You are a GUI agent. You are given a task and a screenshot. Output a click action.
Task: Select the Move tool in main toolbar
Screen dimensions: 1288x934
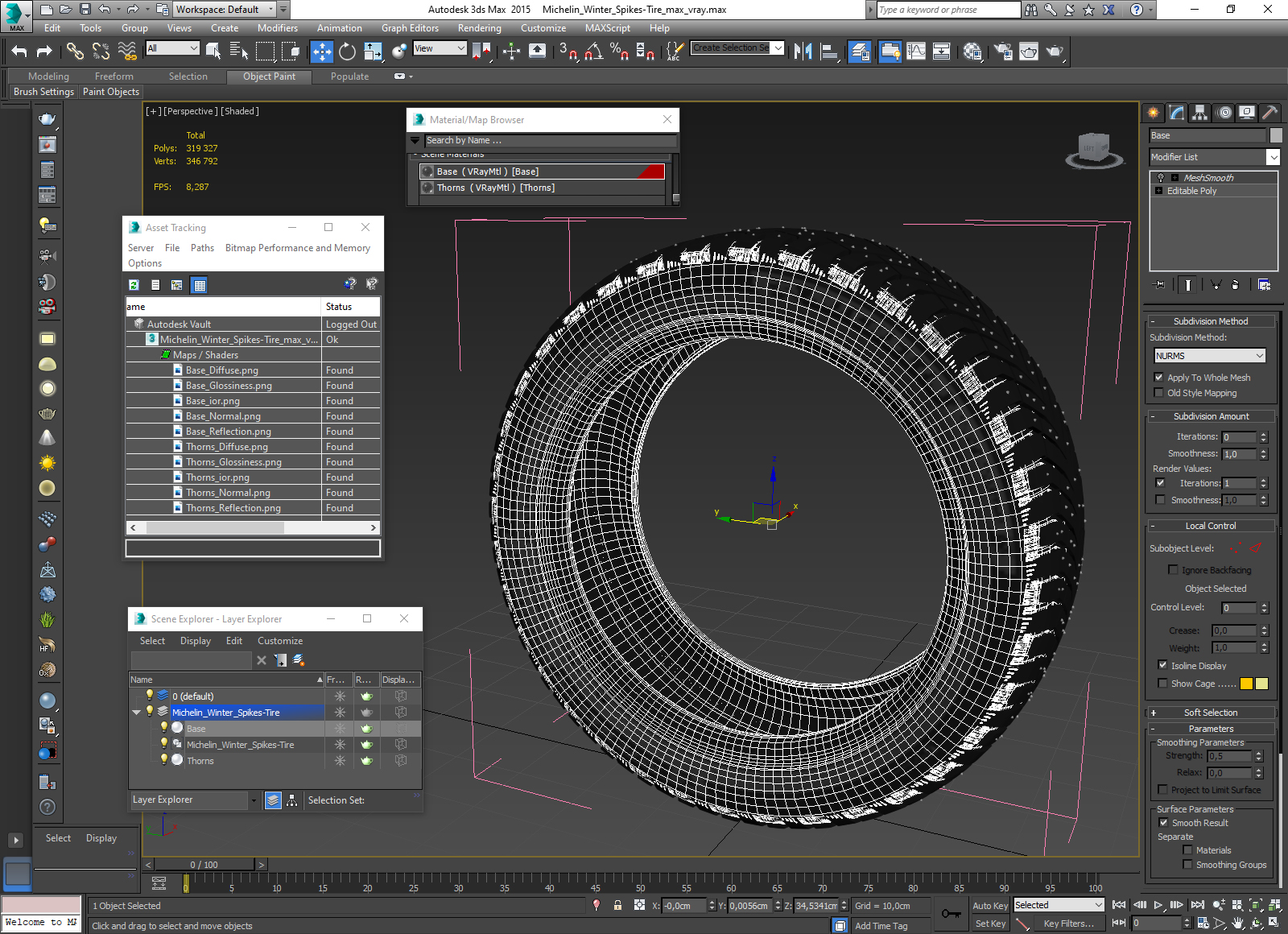322,52
